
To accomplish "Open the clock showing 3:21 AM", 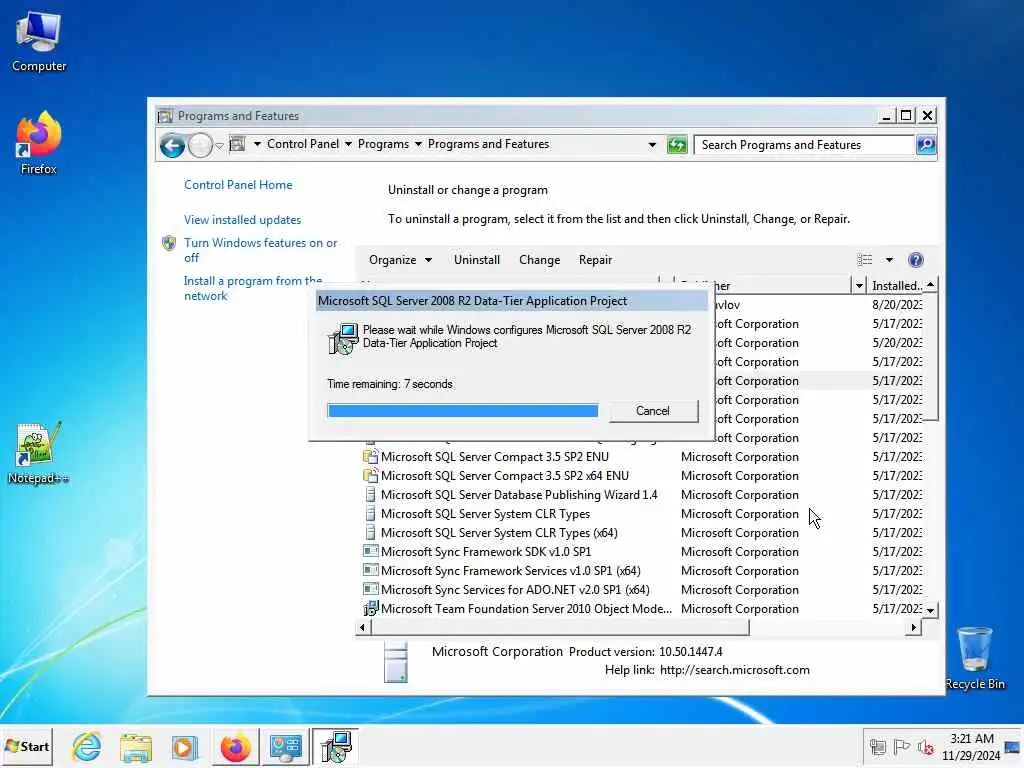I will pos(971,746).
